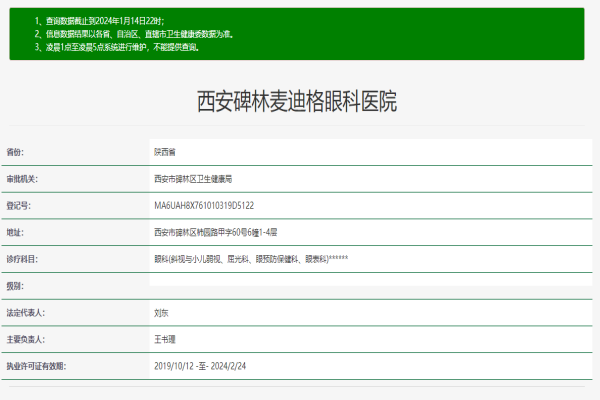The width and height of the screenshot is (600, 400).
Task: Select the legal representative name 刘东
Action: pyautogui.click(x=161, y=313)
